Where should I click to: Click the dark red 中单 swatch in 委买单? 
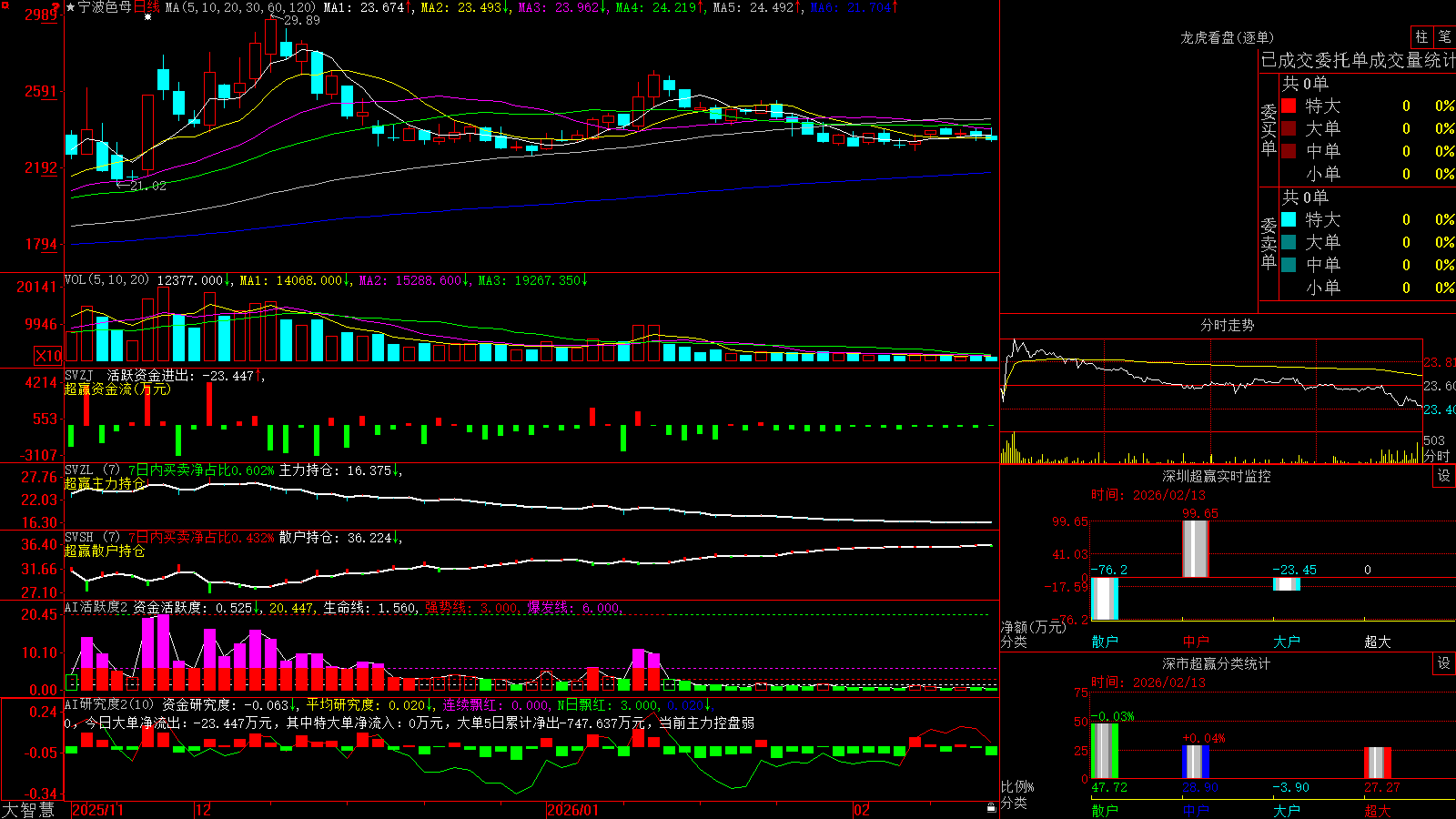click(1289, 150)
